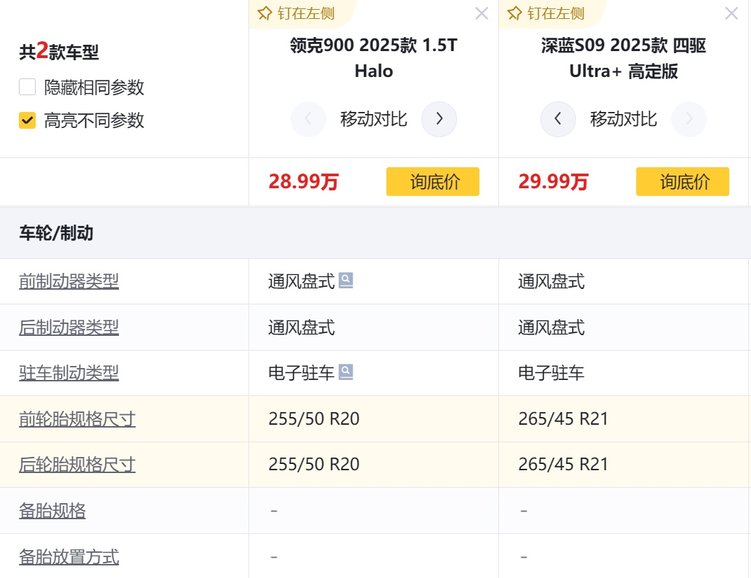
Task: Select 领克900 rear tire value 255/50 R20
Action: tap(314, 465)
